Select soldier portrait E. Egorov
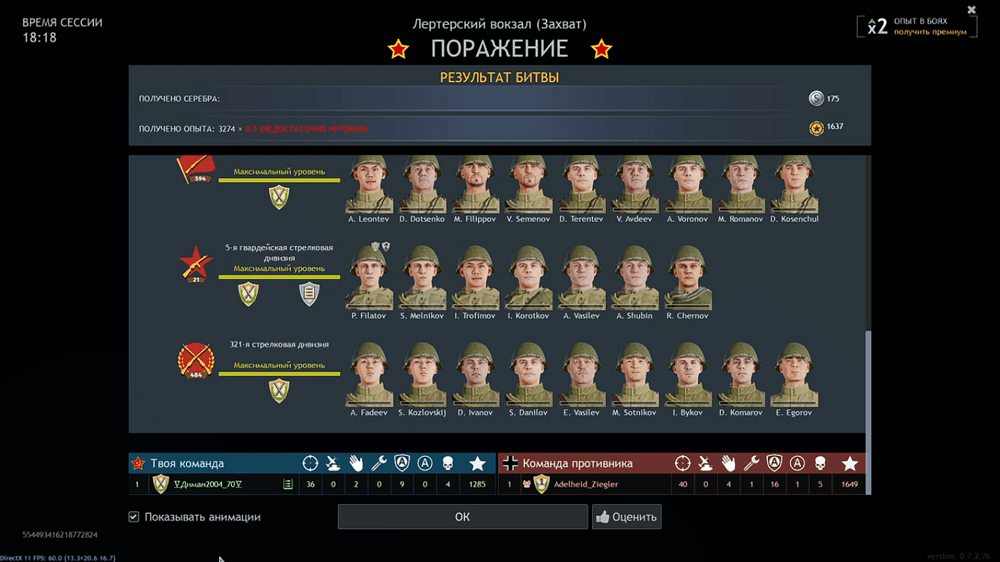Viewport: 1000px width, 562px height. 793,375
